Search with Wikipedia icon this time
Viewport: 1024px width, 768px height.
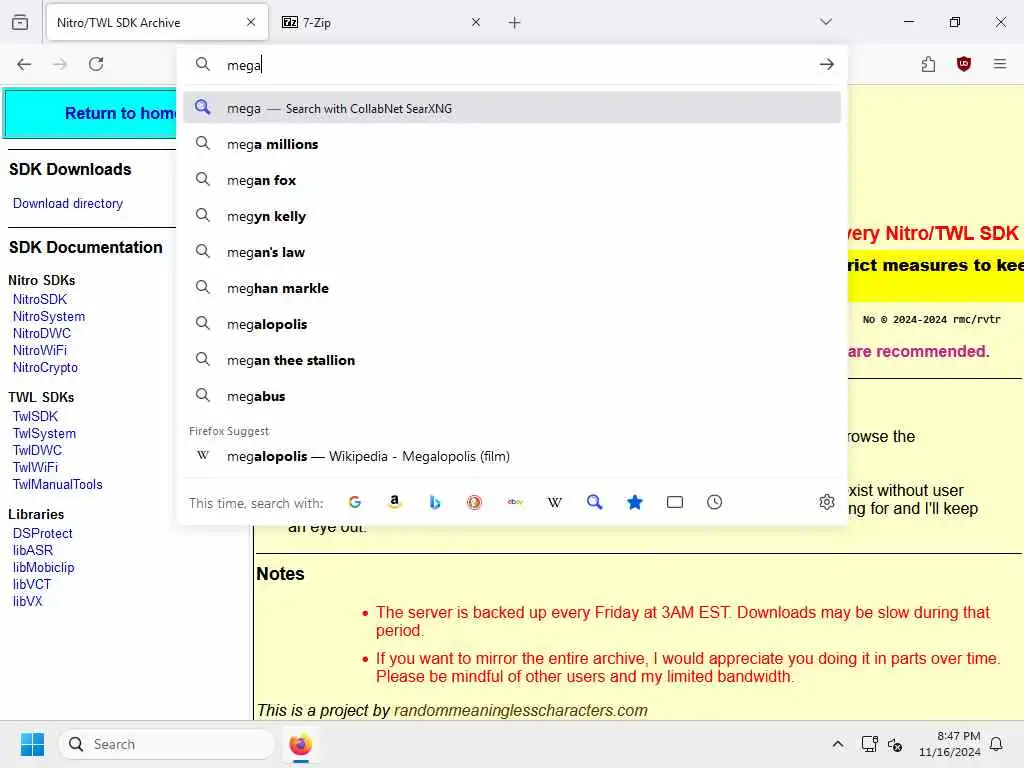(x=554, y=502)
